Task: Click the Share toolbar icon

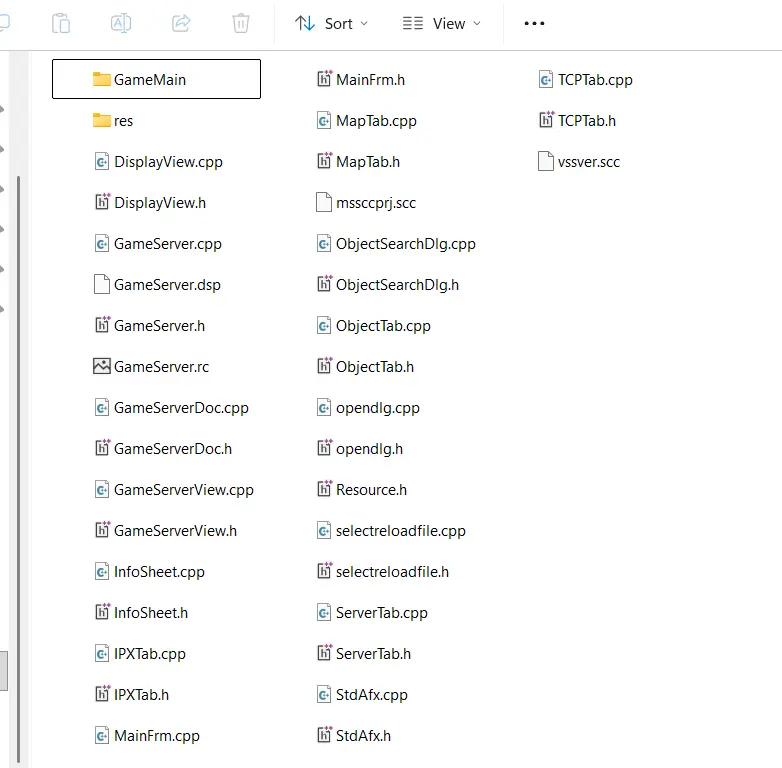Action: (181, 23)
